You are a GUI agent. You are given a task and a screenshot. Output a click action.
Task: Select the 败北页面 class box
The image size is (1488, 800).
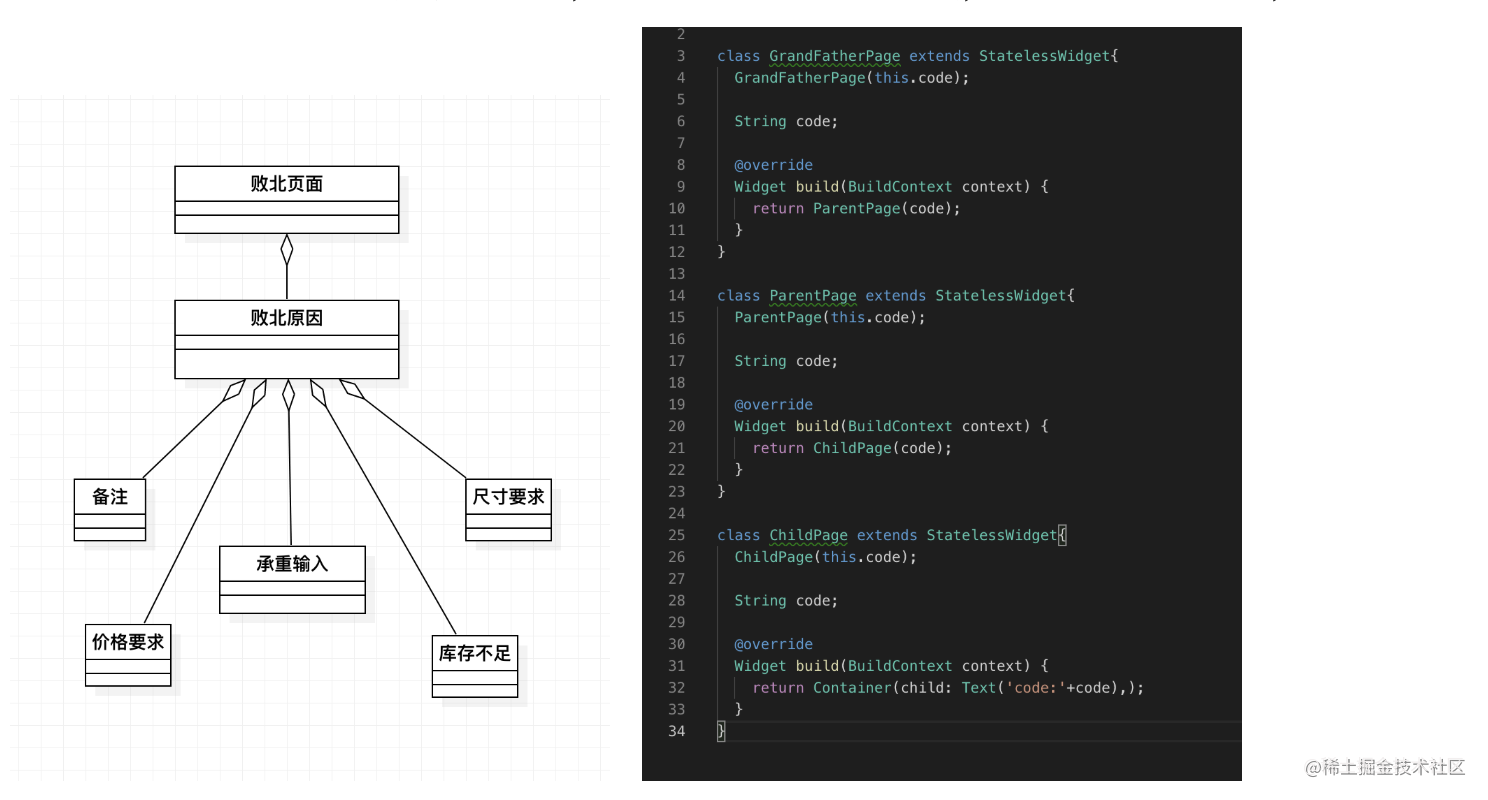click(287, 200)
